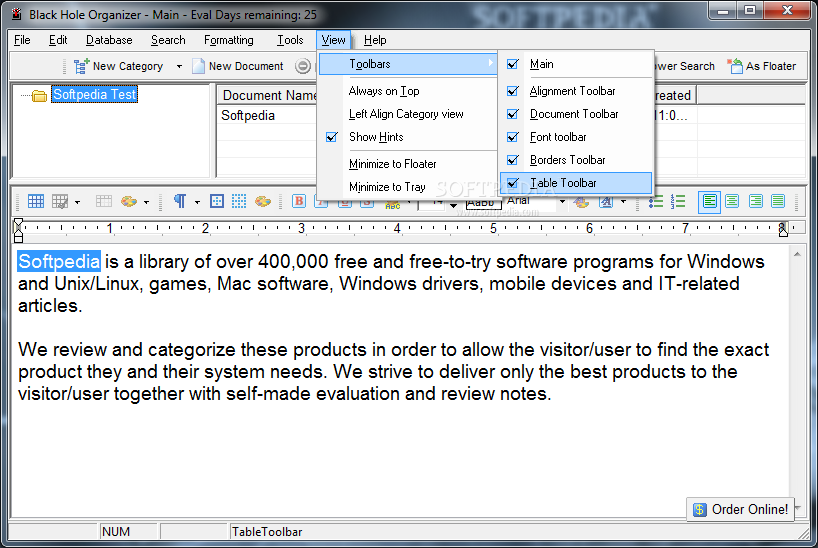Click the Insert Table grid icon

coord(35,201)
